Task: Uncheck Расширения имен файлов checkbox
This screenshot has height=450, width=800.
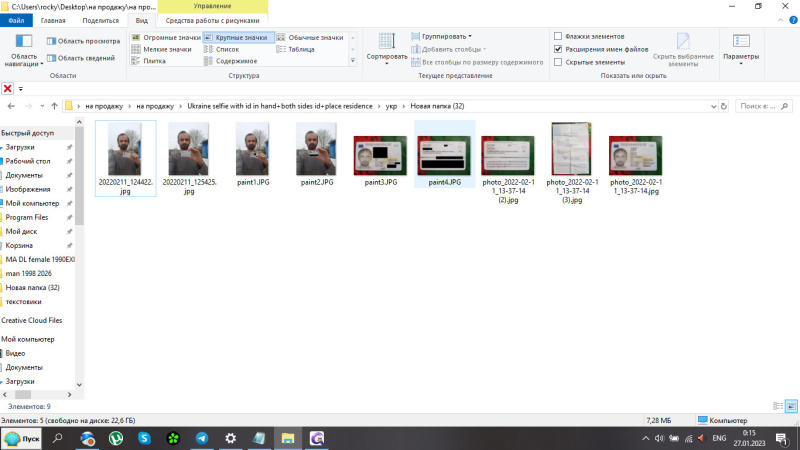Action: click(x=558, y=49)
